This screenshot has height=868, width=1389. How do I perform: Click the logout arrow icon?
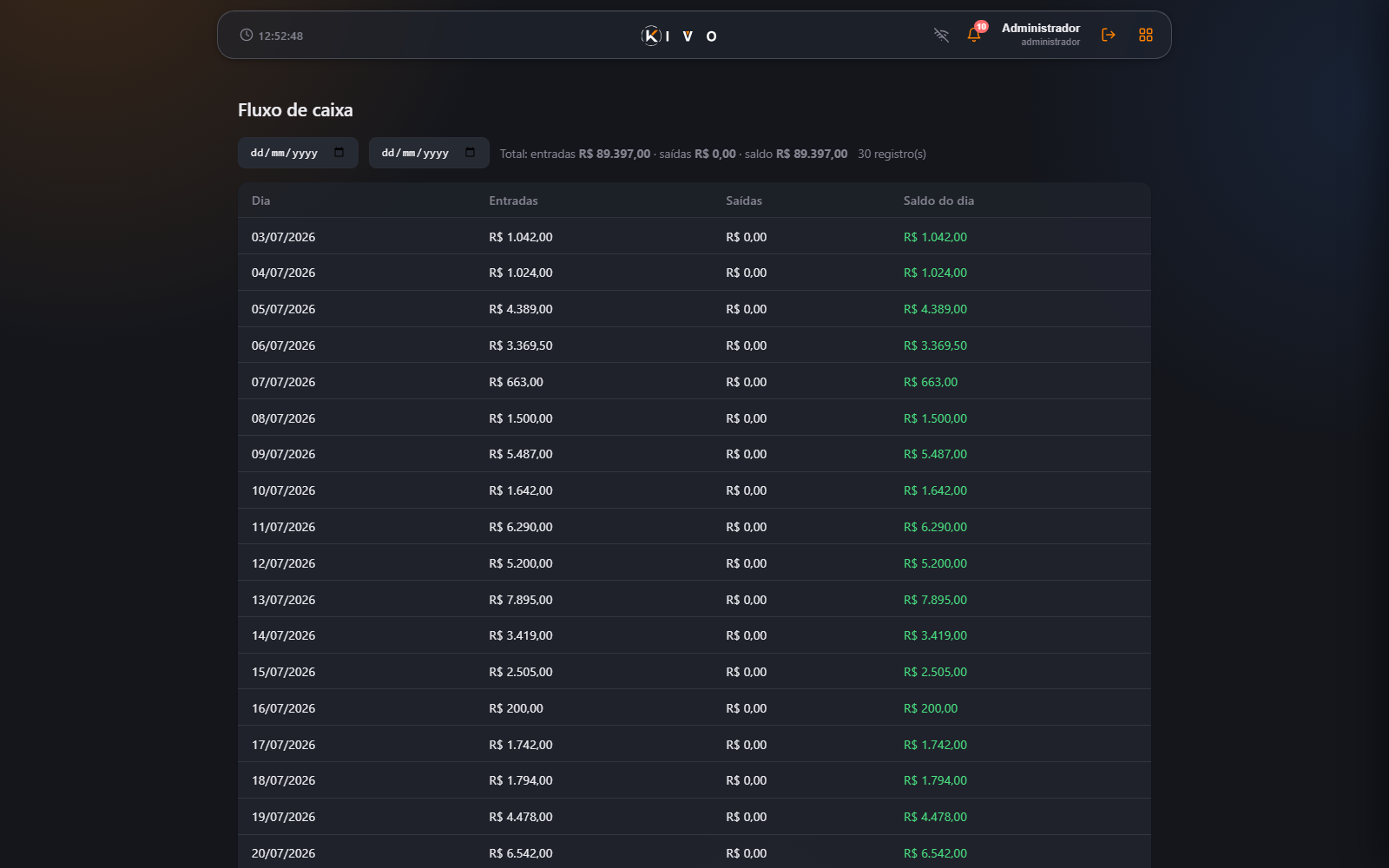tap(1109, 35)
